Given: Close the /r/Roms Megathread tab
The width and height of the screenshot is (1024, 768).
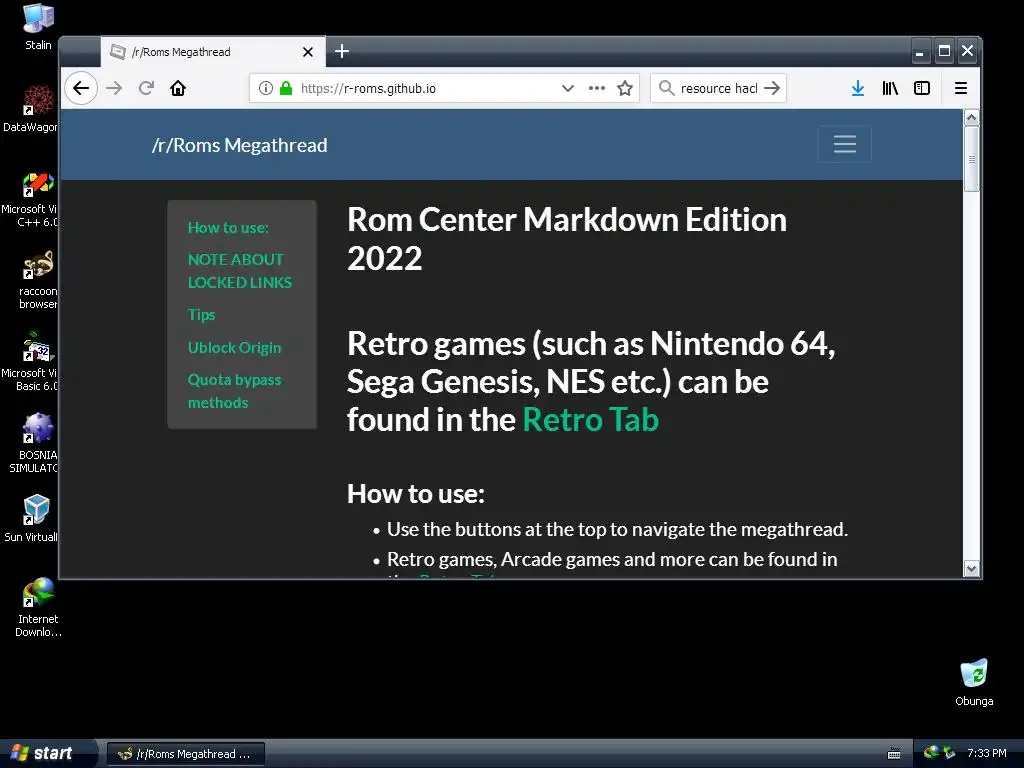Looking at the screenshot, I should pos(308,52).
